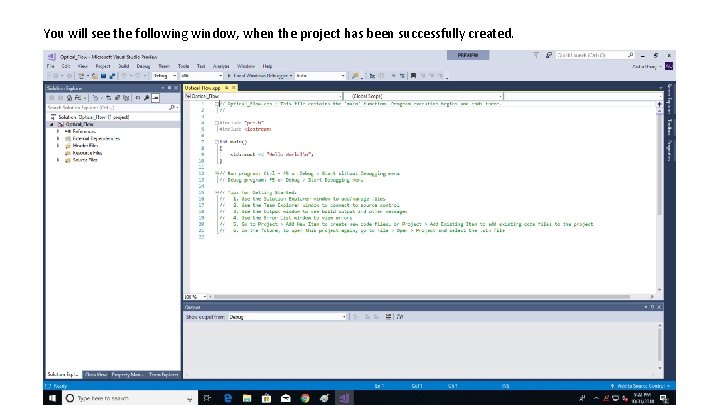
Task: Click the Refresh icon in Solution Explorer toolbar
Action: [x=108, y=98]
